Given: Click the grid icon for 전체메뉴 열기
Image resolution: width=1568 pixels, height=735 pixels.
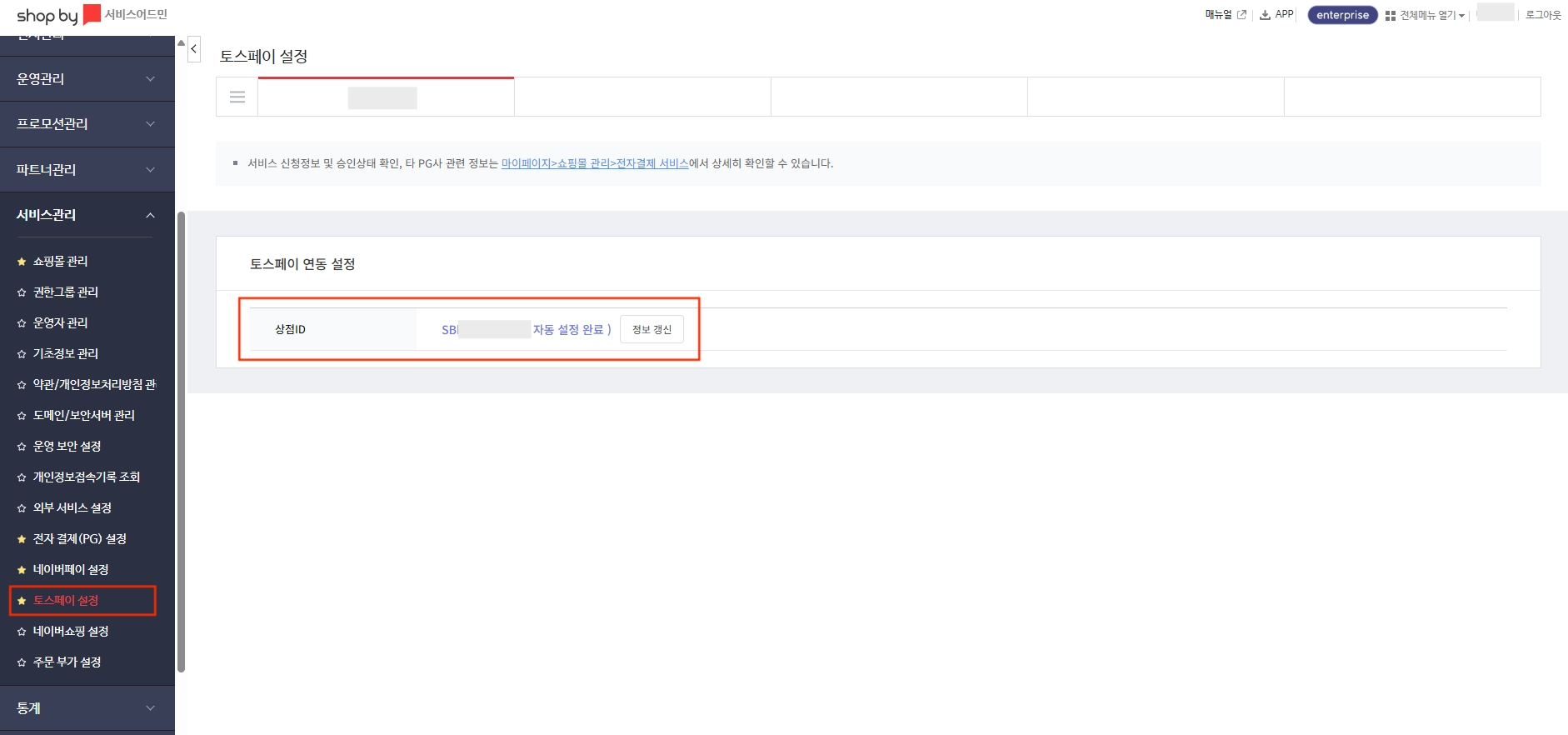Looking at the screenshot, I should [x=1391, y=16].
